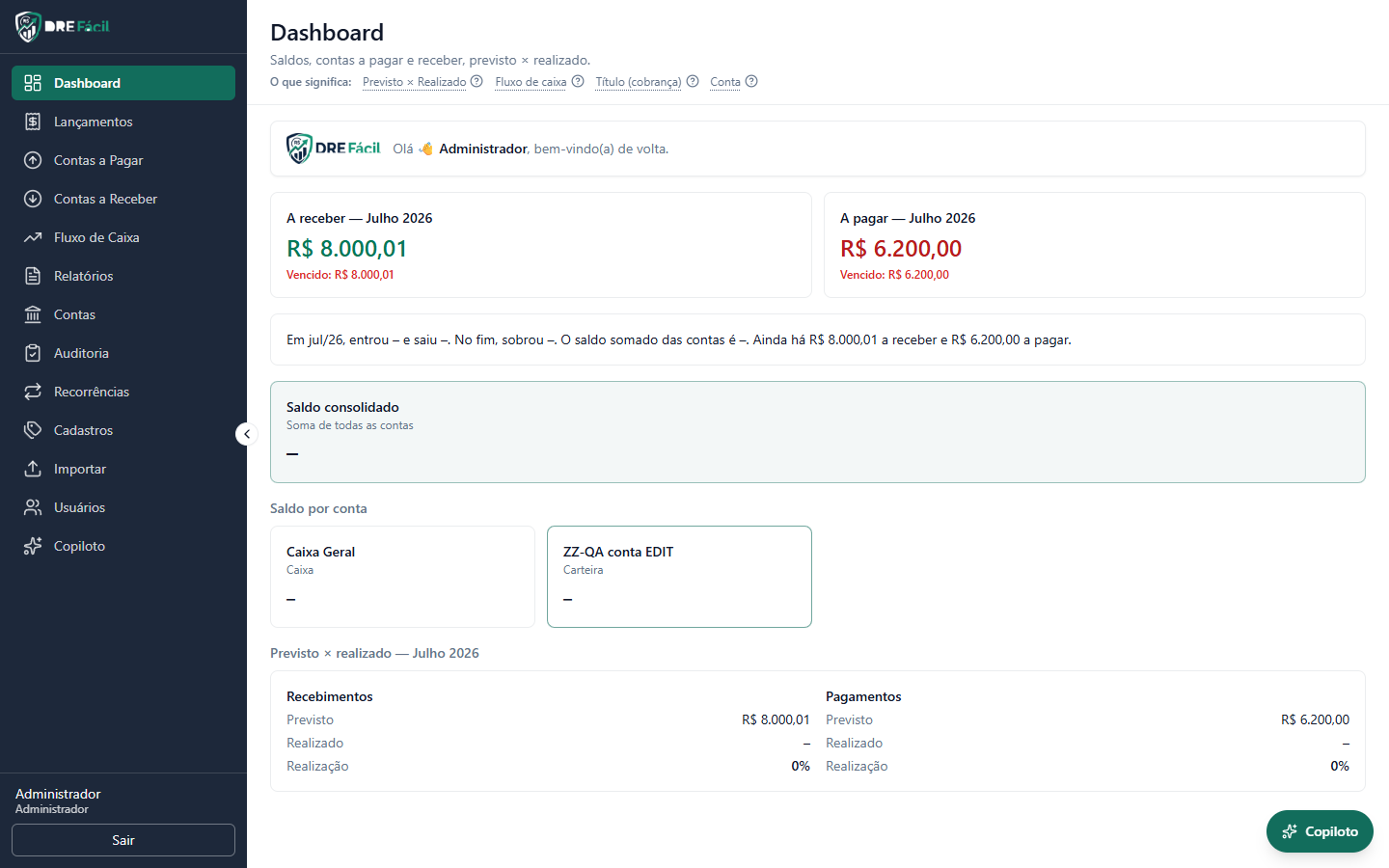This screenshot has height=868, width=1389.
Task: Click the Recebimentos Previsto value R$ 8.000,01
Action: [x=776, y=719]
